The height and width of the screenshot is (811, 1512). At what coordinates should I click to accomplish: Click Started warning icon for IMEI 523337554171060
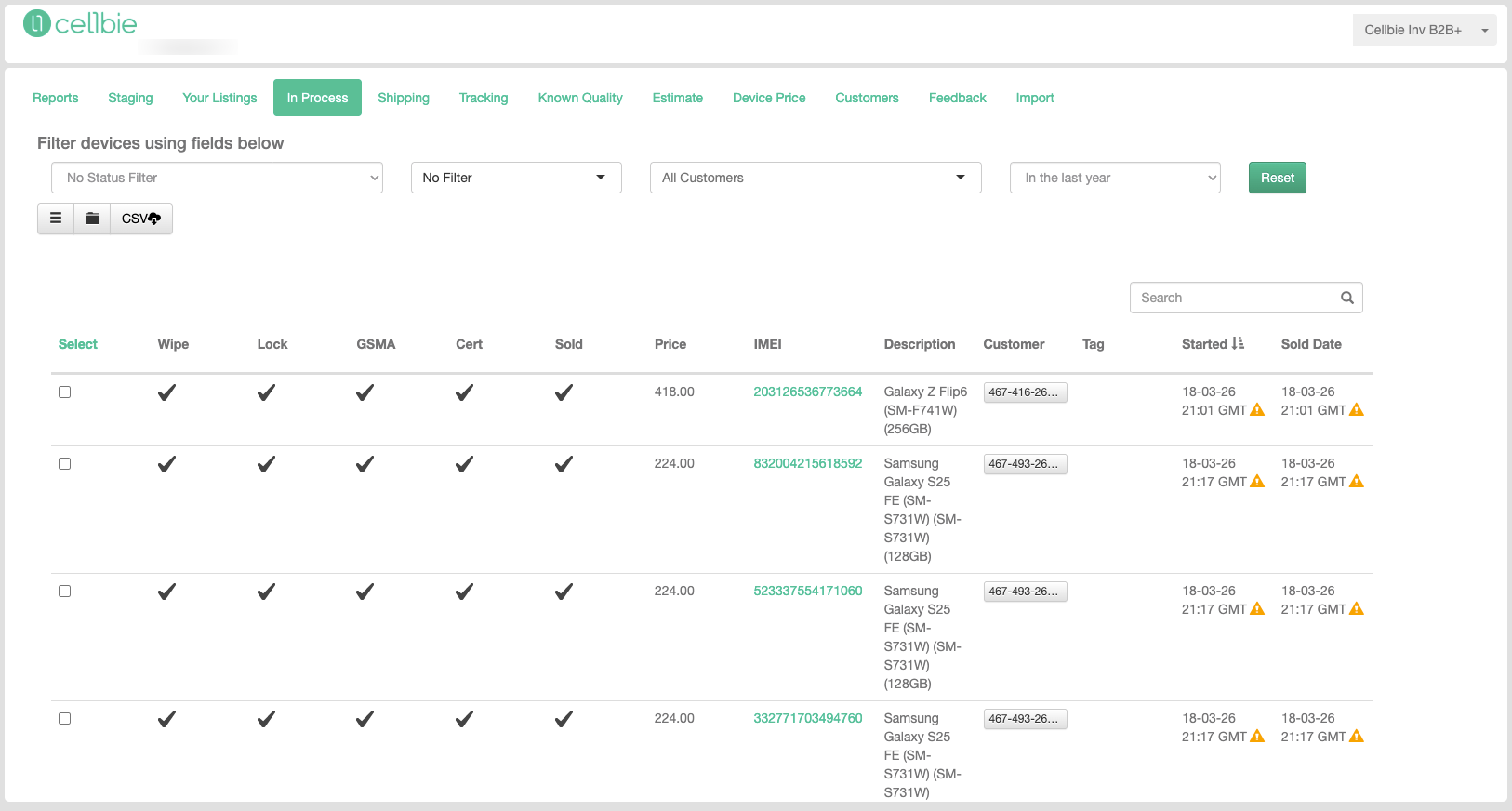(1257, 609)
